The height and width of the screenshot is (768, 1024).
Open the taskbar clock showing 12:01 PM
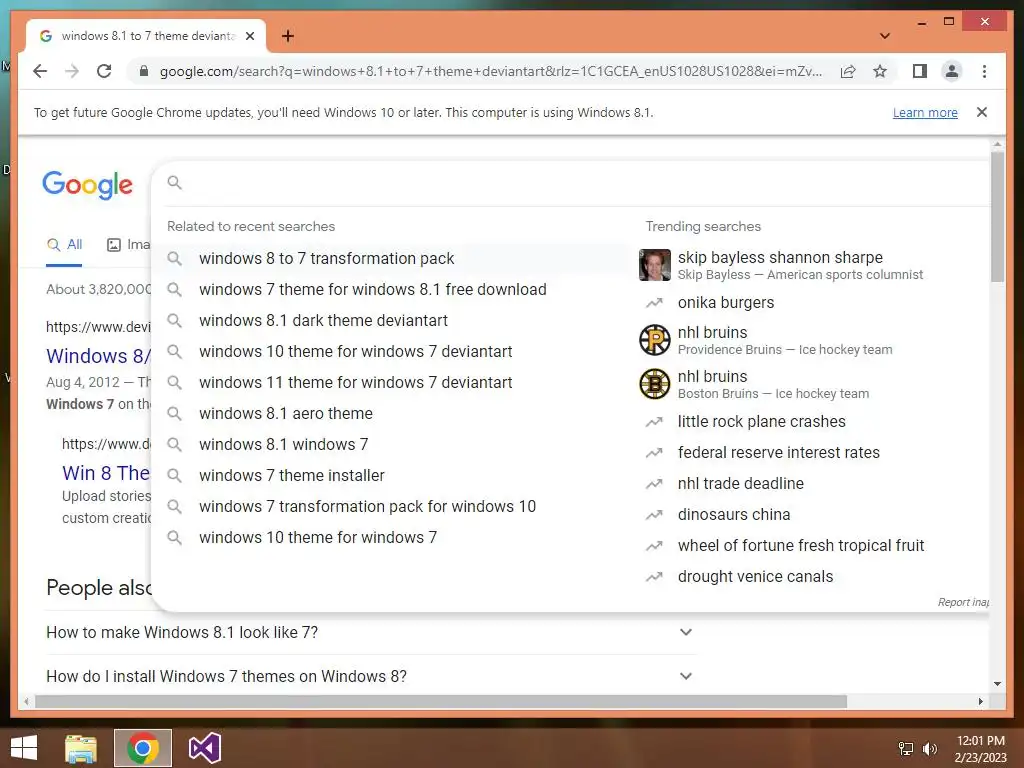pos(980,749)
